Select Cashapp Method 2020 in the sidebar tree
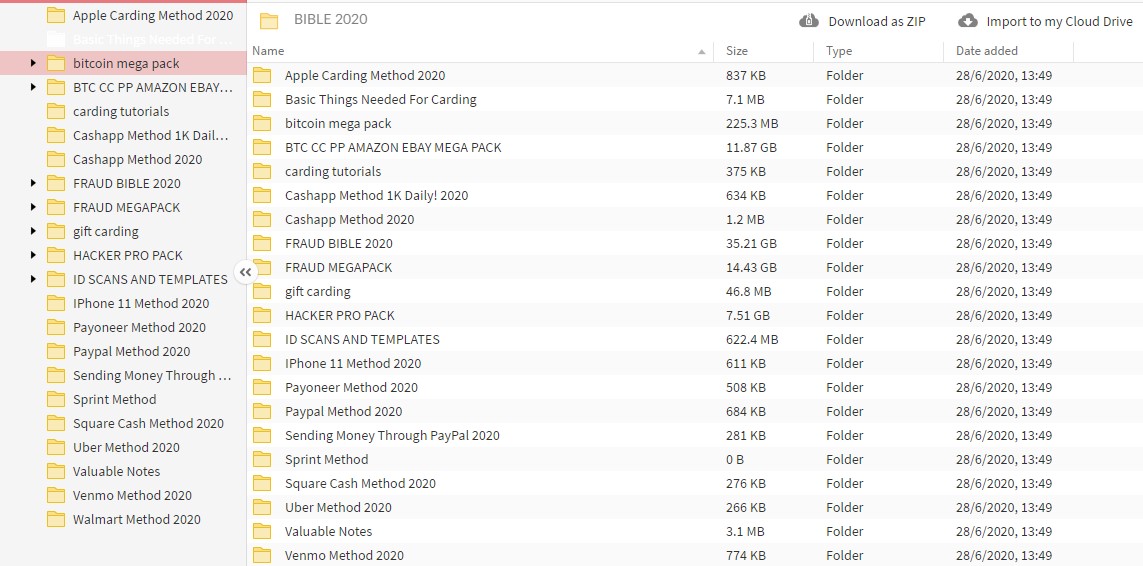This screenshot has width=1143, height=566. tap(138, 160)
